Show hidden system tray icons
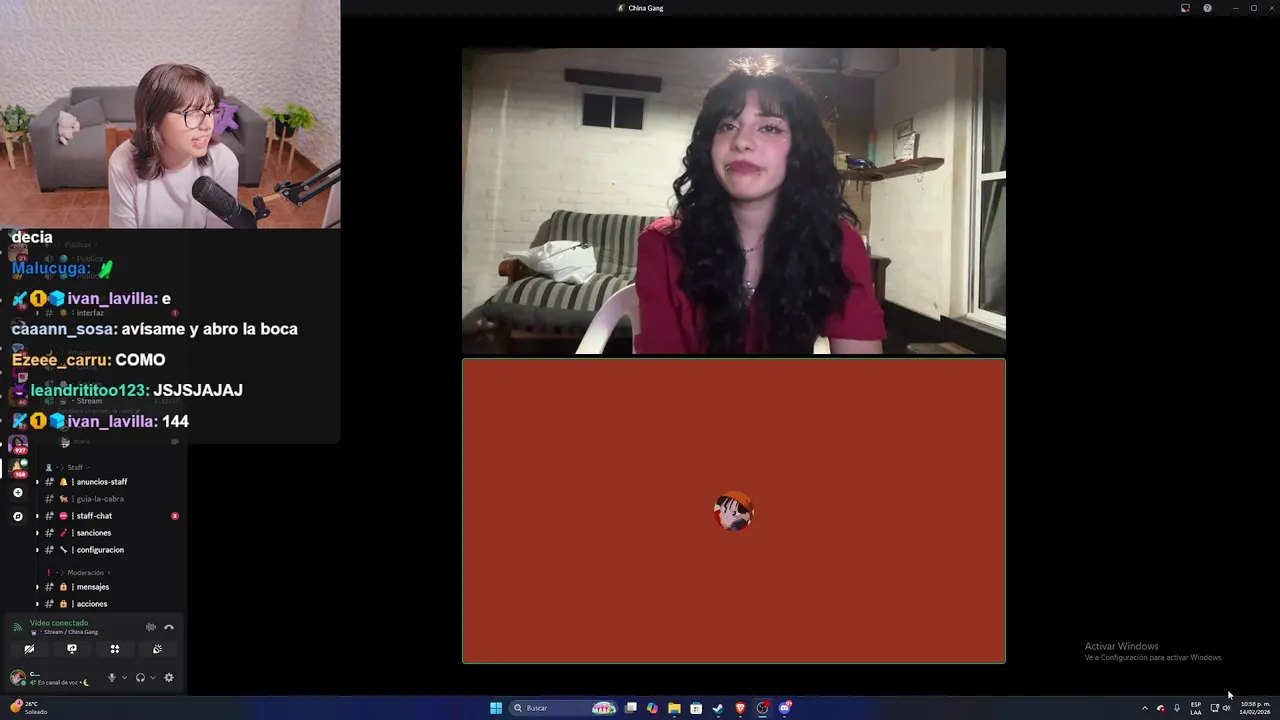Screen dimensions: 1280x720 click(1145, 708)
